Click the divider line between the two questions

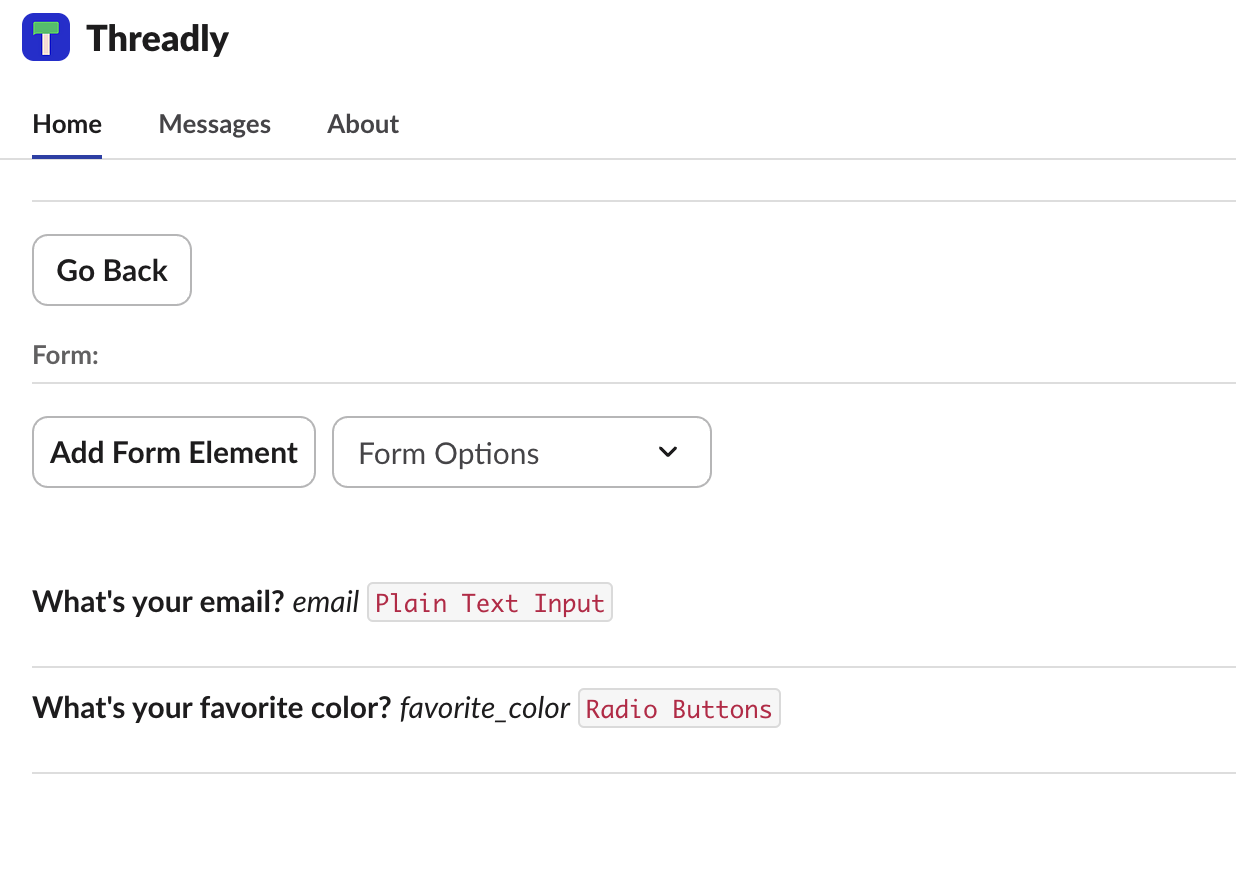(x=634, y=667)
